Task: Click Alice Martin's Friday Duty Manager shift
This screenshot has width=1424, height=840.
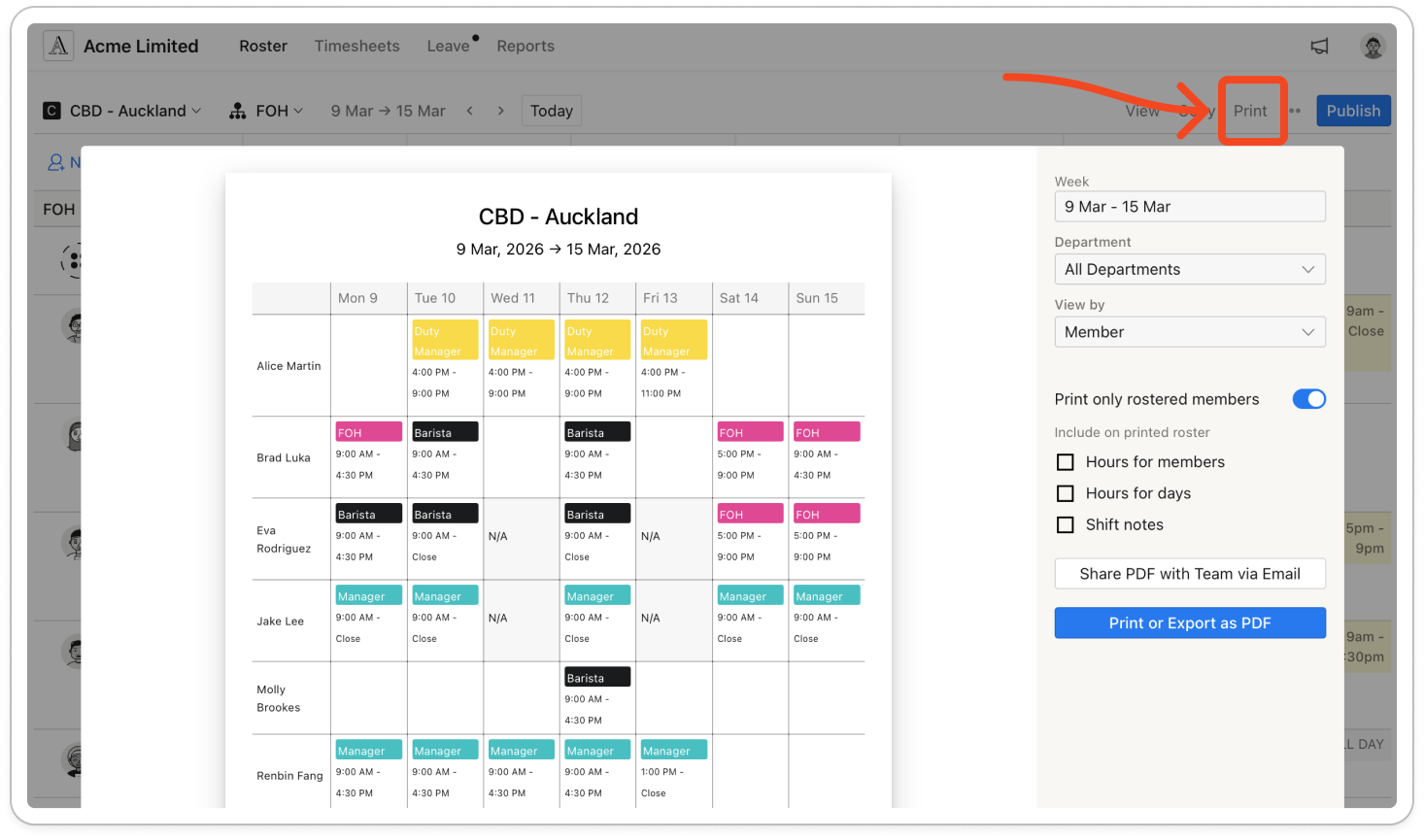Action: [x=674, y=361]
